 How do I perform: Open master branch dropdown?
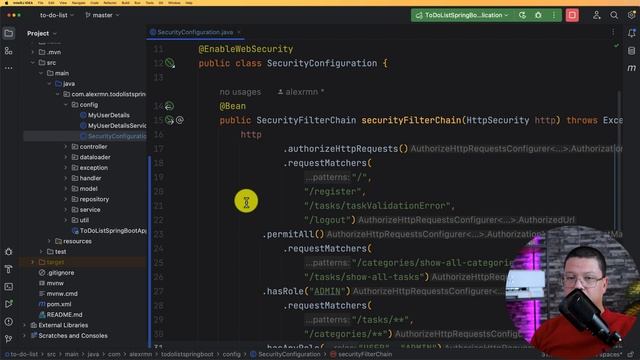pos(102,15)
